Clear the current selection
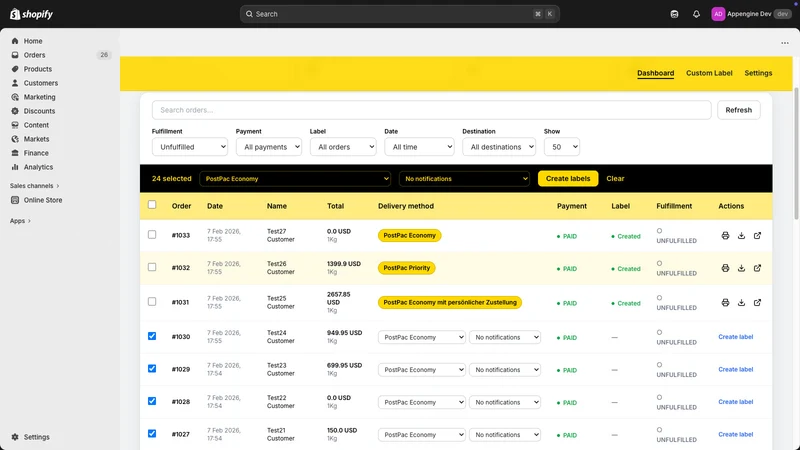 [x=615, y=179]
